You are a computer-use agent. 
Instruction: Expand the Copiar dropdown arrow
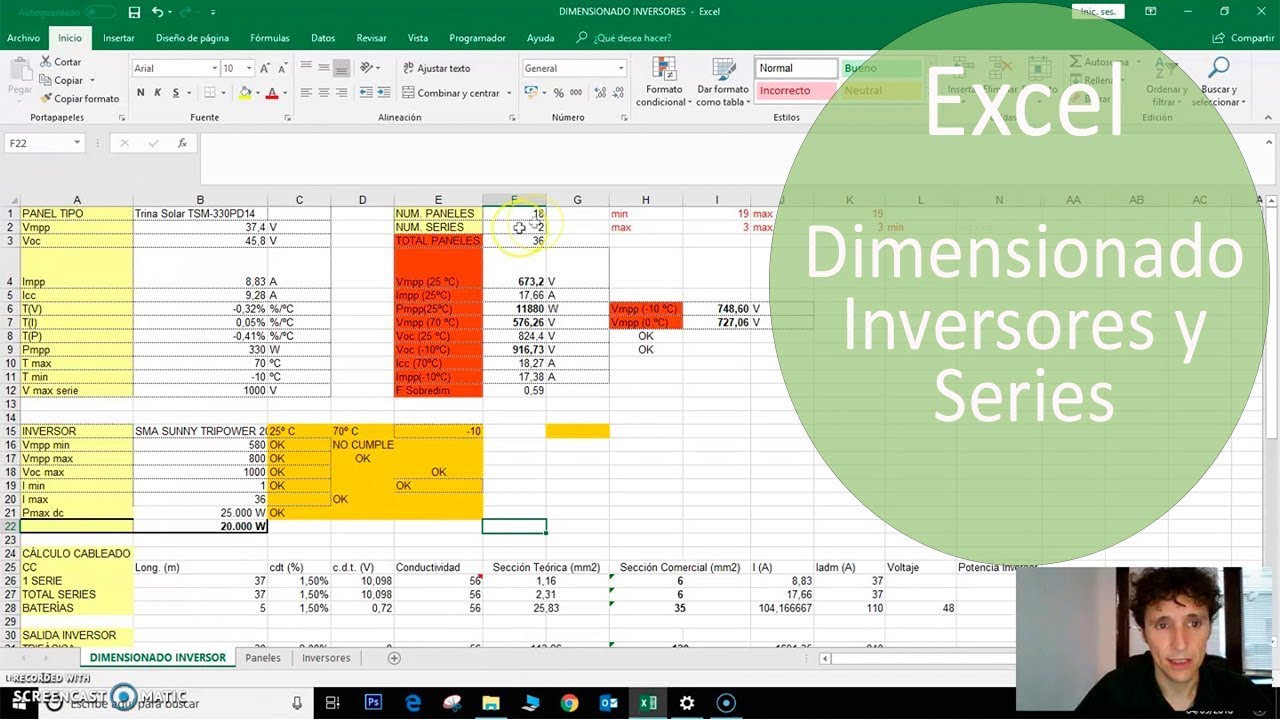(91, 81)
